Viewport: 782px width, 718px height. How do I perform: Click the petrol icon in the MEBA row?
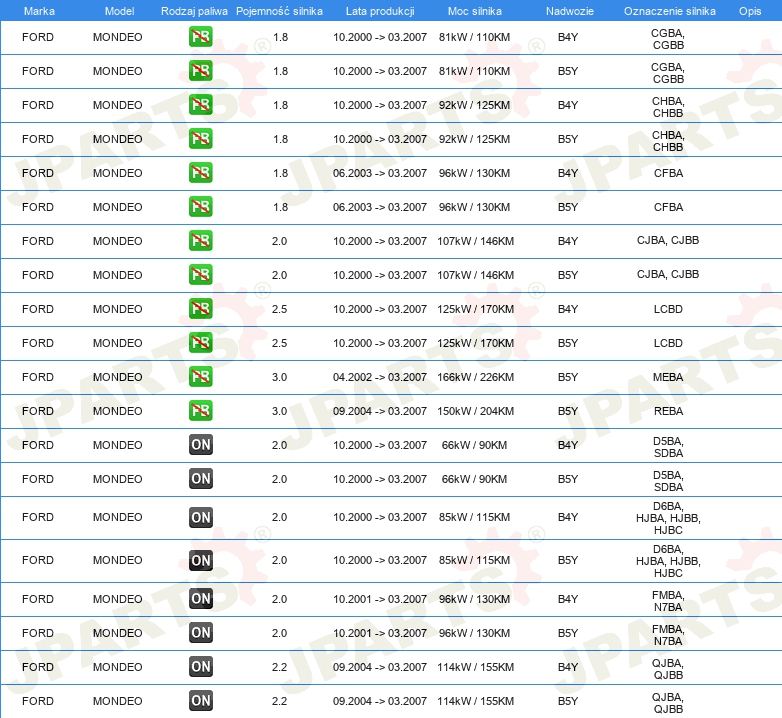pos(200,376)
